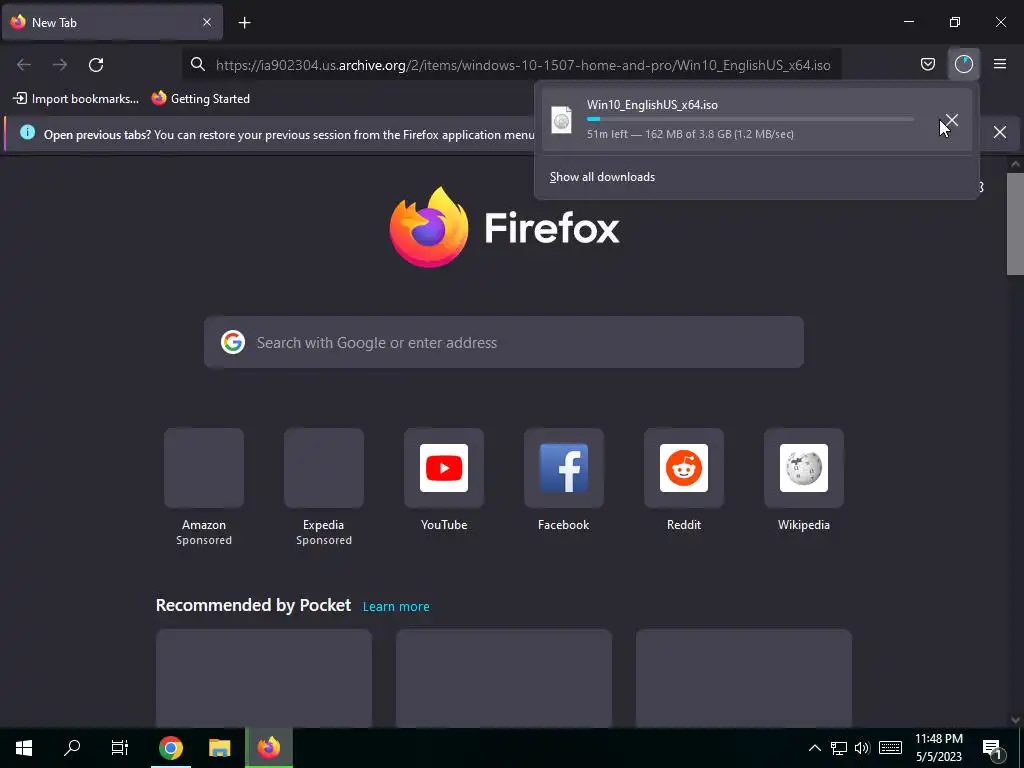Click Show all downloads

pyautogui.click(x=602, y=177)
